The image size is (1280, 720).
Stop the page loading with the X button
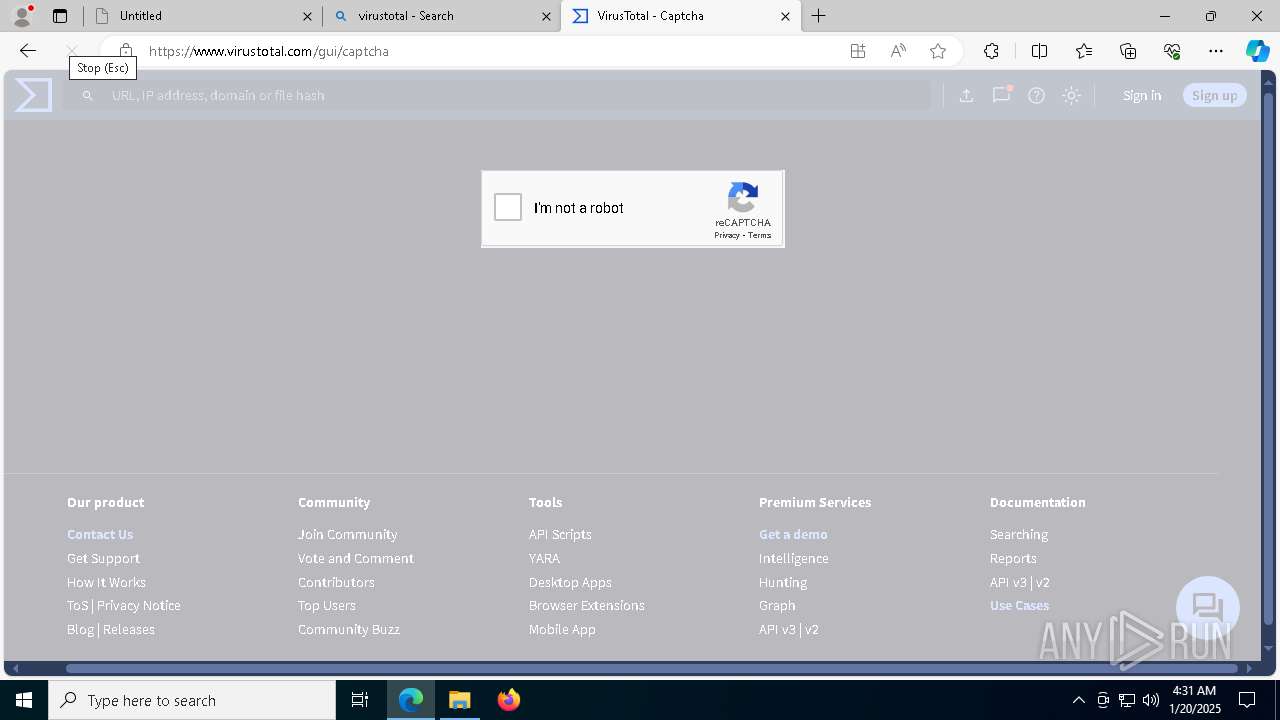point(72,51)
